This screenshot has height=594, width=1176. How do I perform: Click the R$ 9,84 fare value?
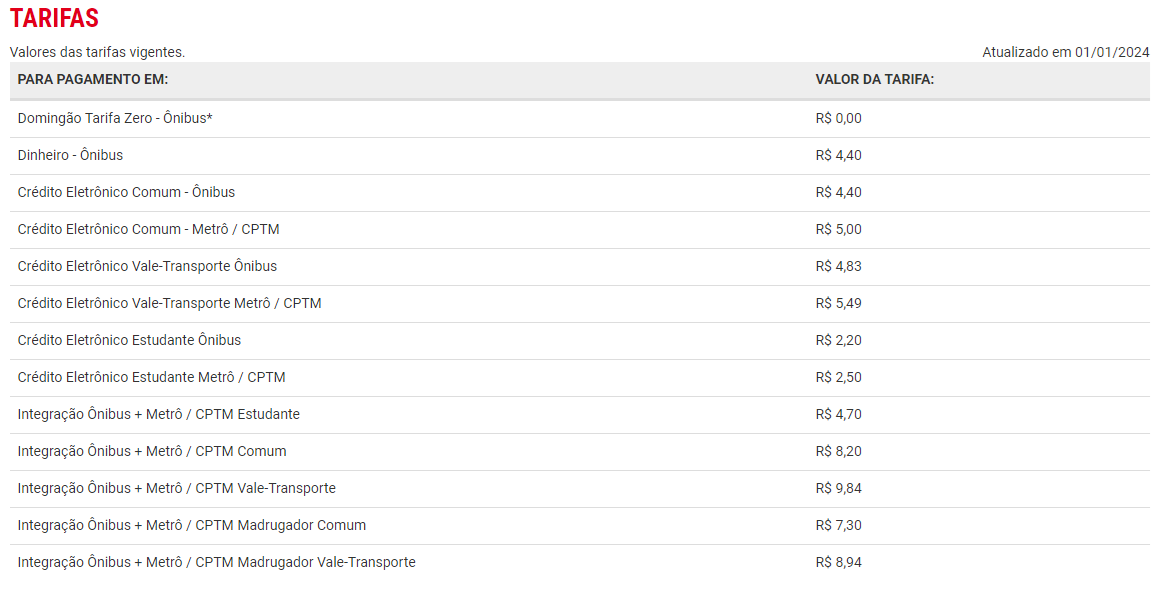[x=838, y=488]
